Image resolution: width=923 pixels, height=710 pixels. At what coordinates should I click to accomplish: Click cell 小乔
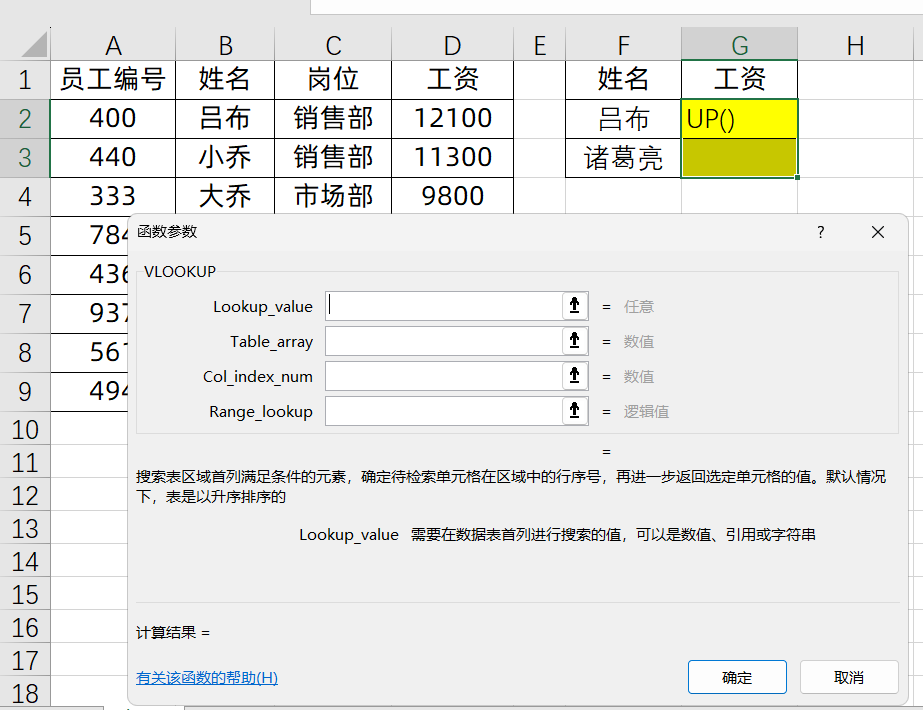coord(225,158)
